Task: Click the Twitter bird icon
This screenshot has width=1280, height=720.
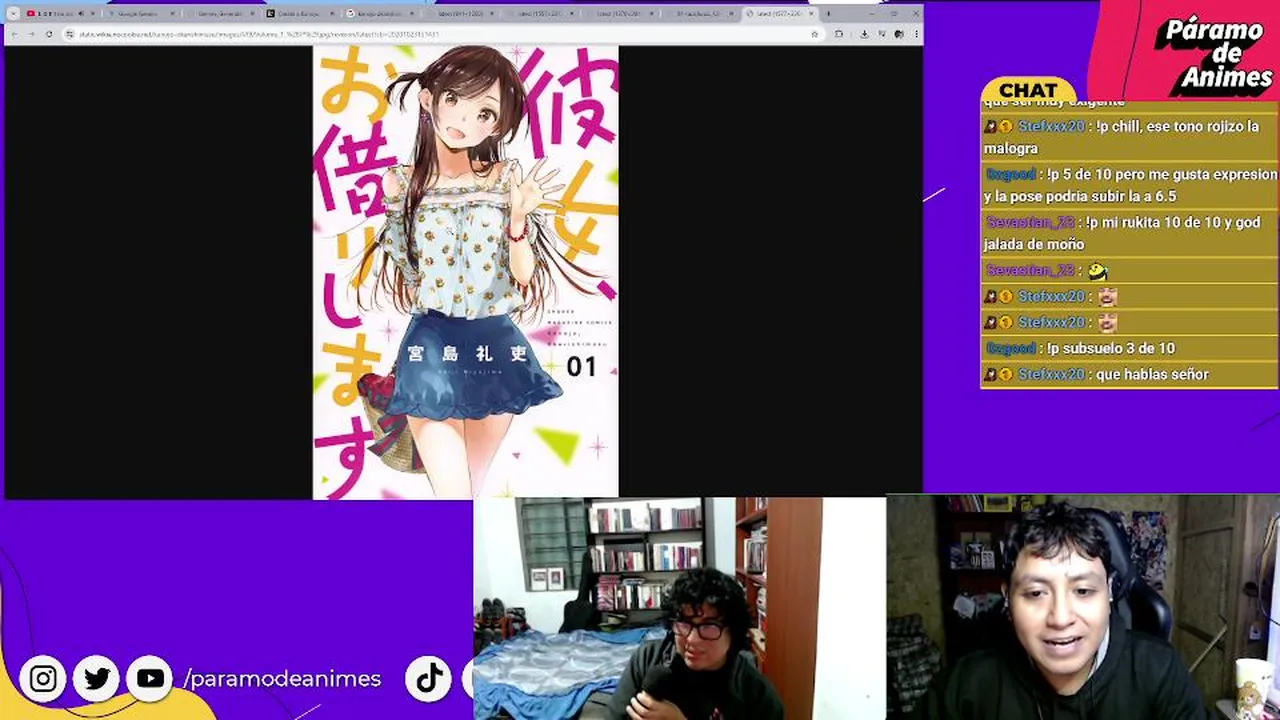Action: (97, 679)
